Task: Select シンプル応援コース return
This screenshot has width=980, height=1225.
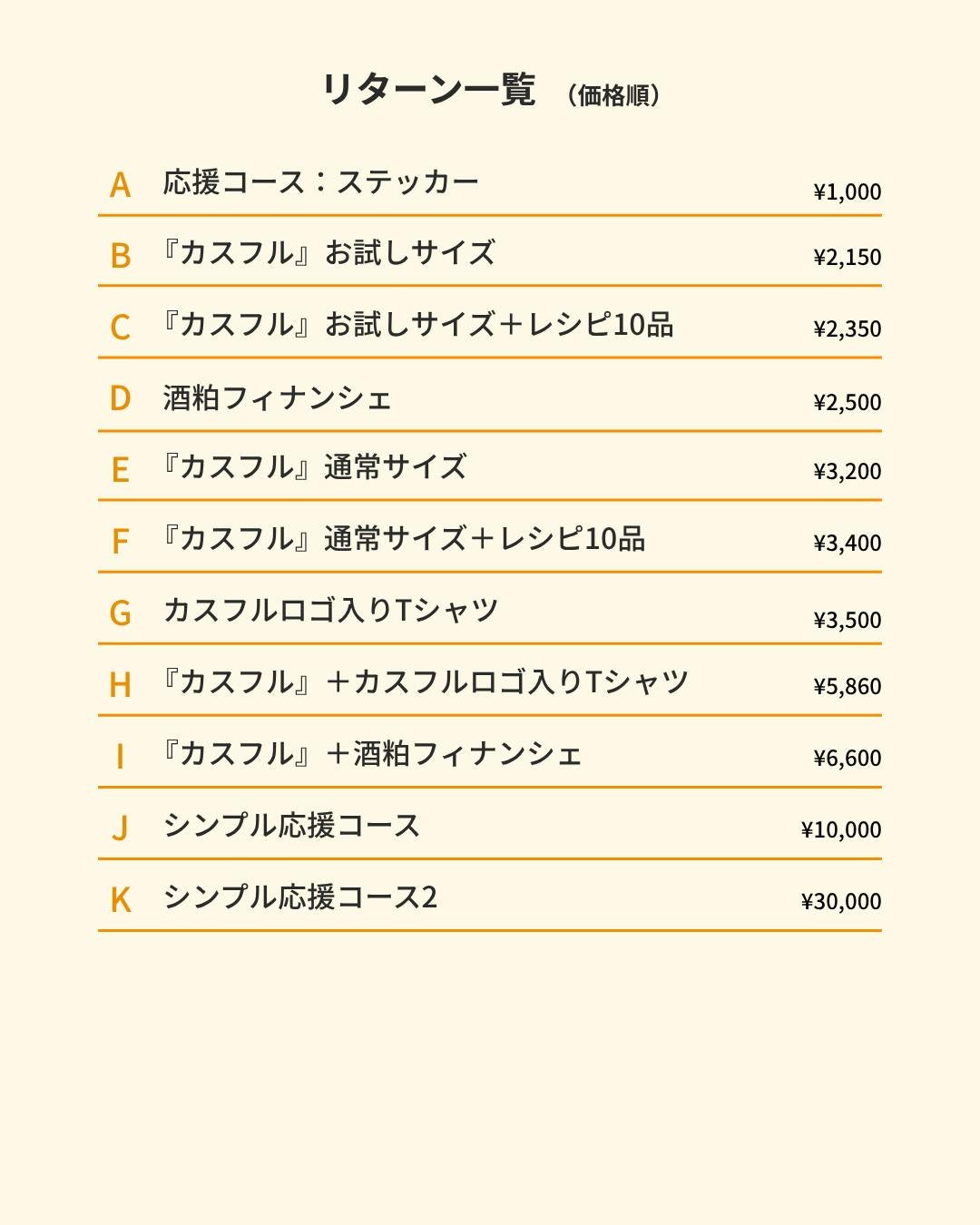Action: (x=291, y=826)
